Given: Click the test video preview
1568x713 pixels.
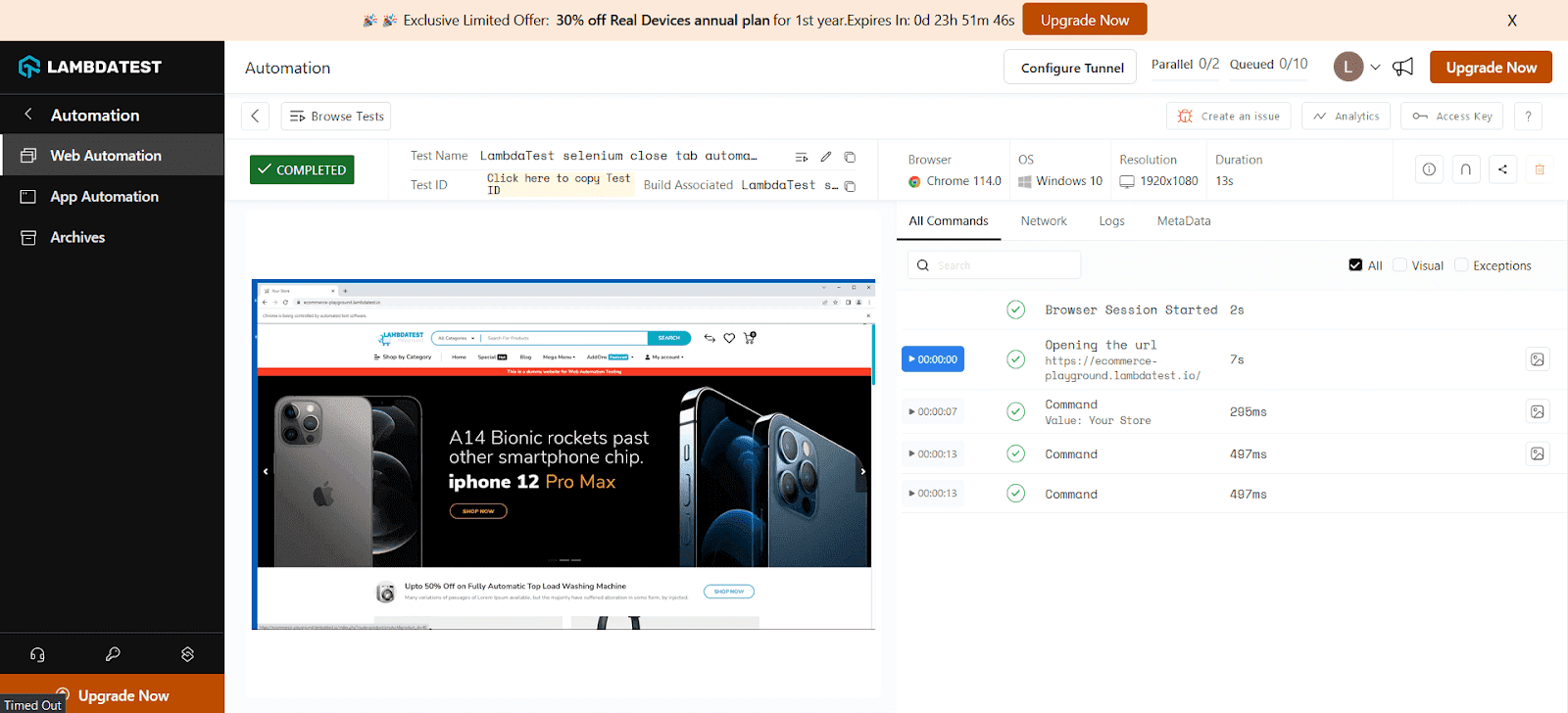Looking at the screenshot, I should pyautogui.click(x=563, y=454).
